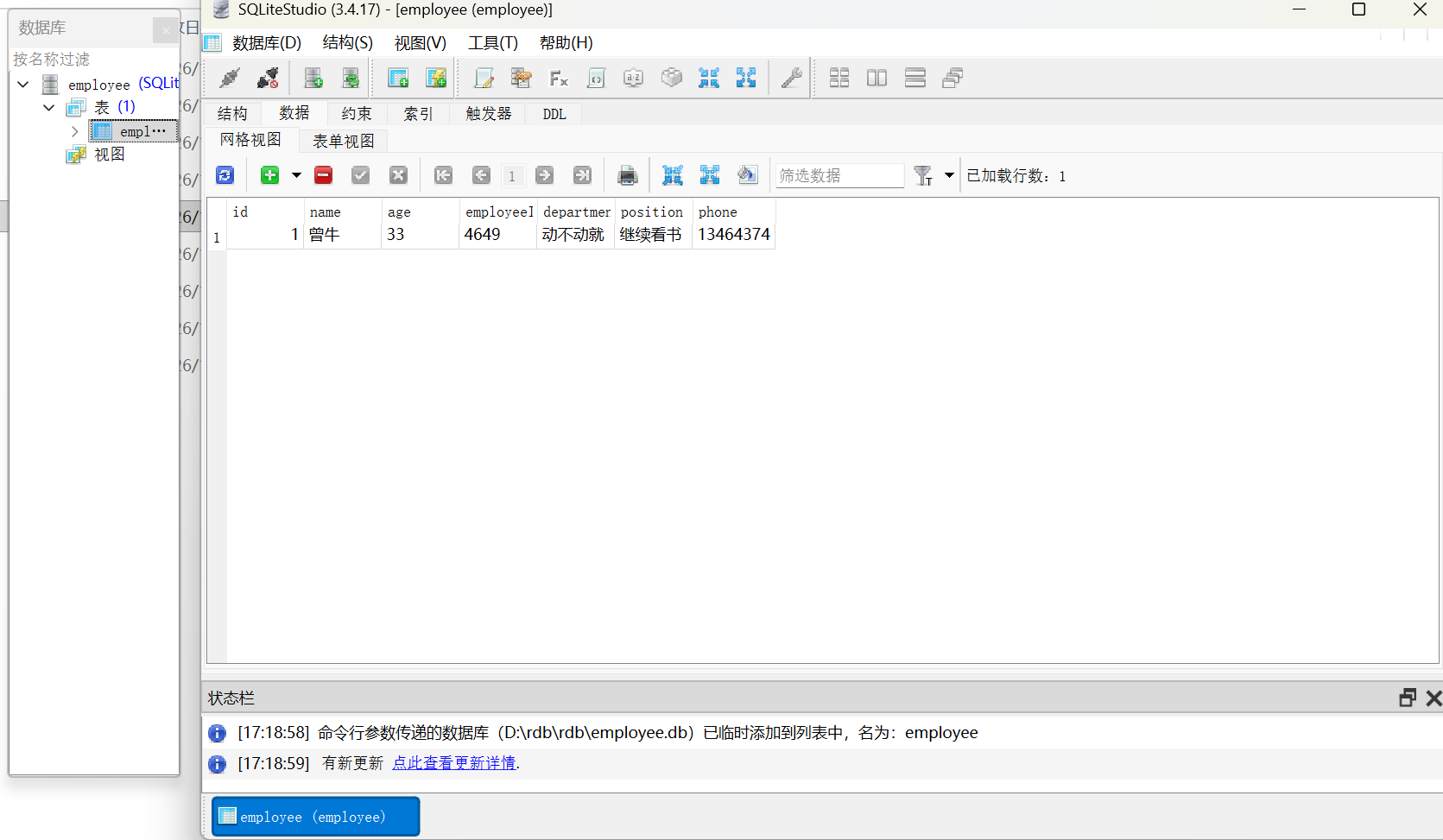Open the filter mode dropdown arrow
The image size is (1443, 840).
coord(949,175)
